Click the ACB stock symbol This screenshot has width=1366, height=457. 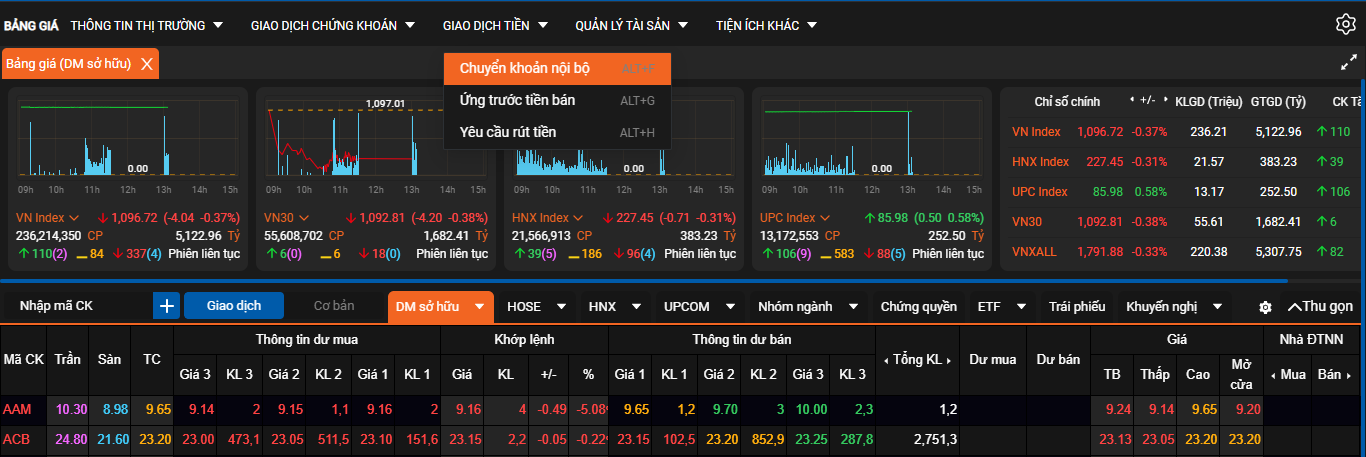pyautogui.click(x=17, y=439)
